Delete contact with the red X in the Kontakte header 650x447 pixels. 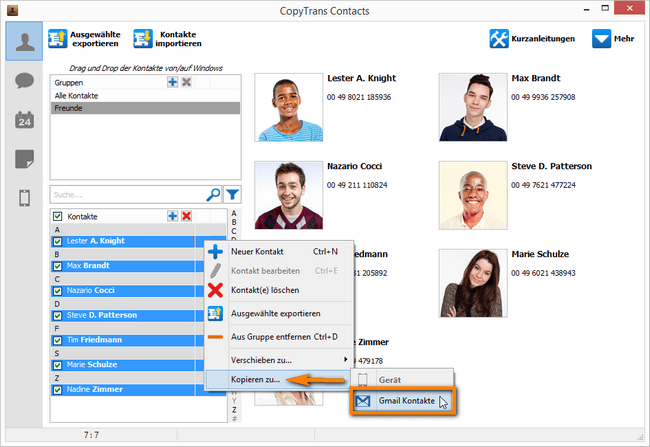tap(187, 216)
